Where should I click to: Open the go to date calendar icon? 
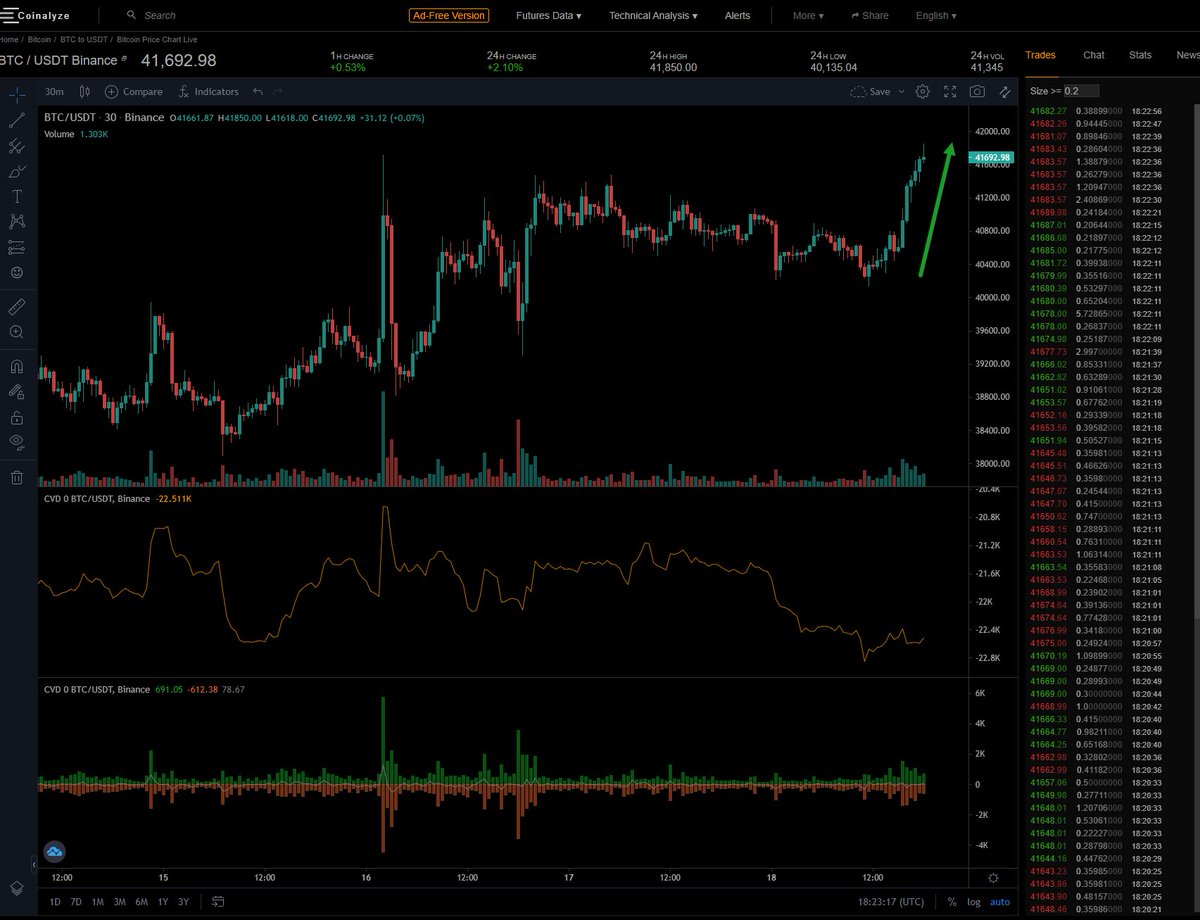[218, 902]
